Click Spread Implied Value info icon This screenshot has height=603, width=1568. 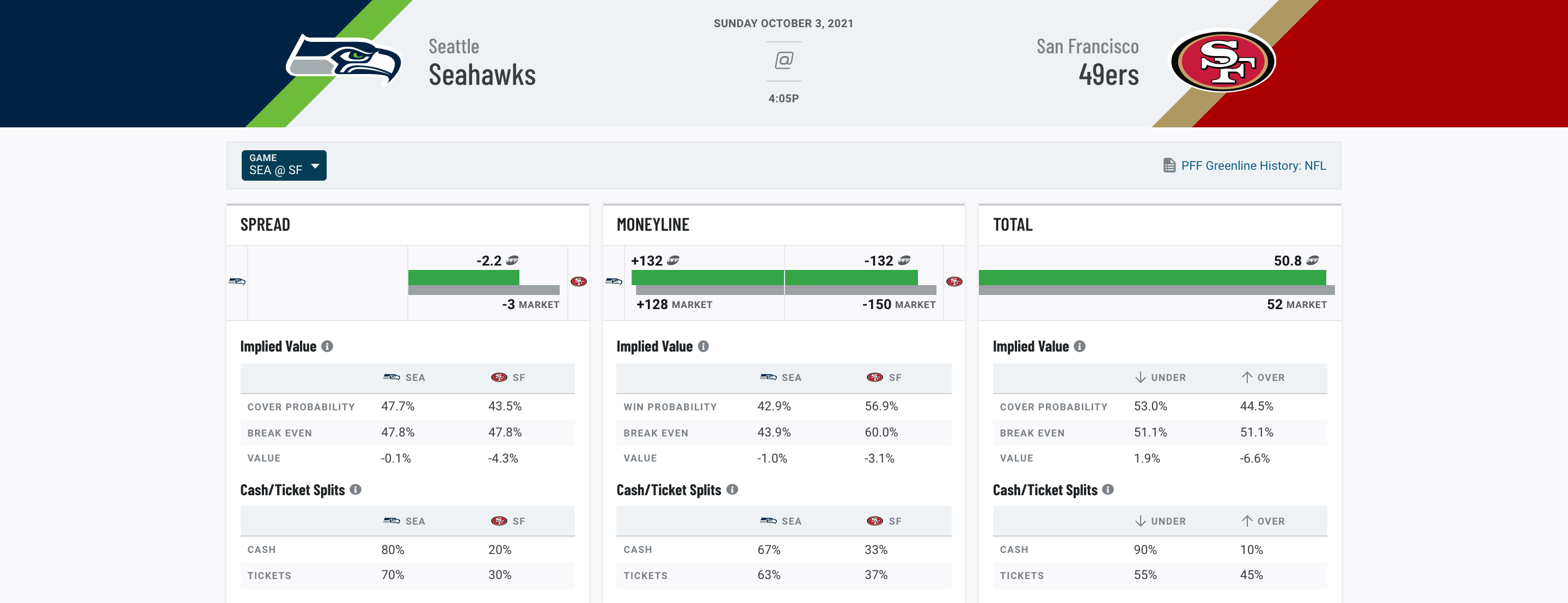coord(327,346)
